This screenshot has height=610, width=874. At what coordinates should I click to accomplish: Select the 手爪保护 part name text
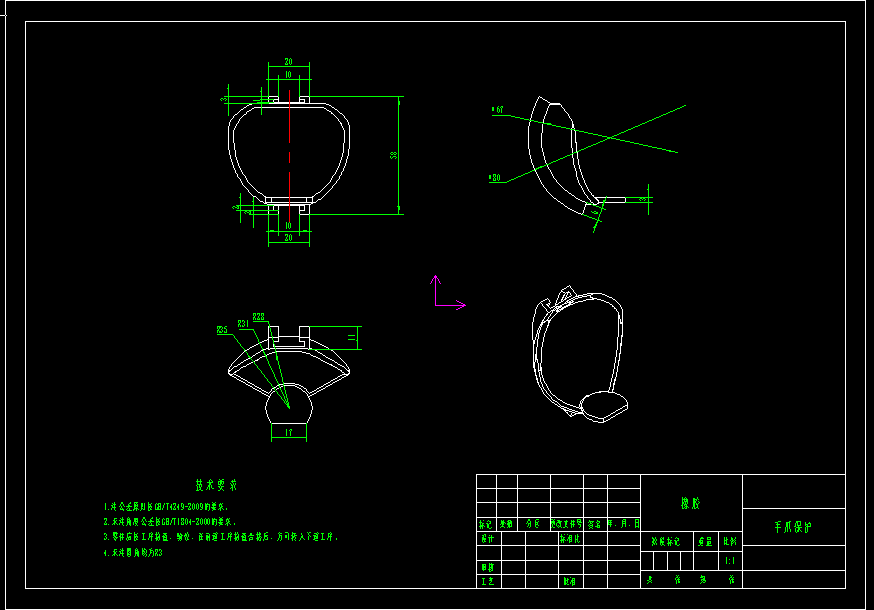coord(794,527)
